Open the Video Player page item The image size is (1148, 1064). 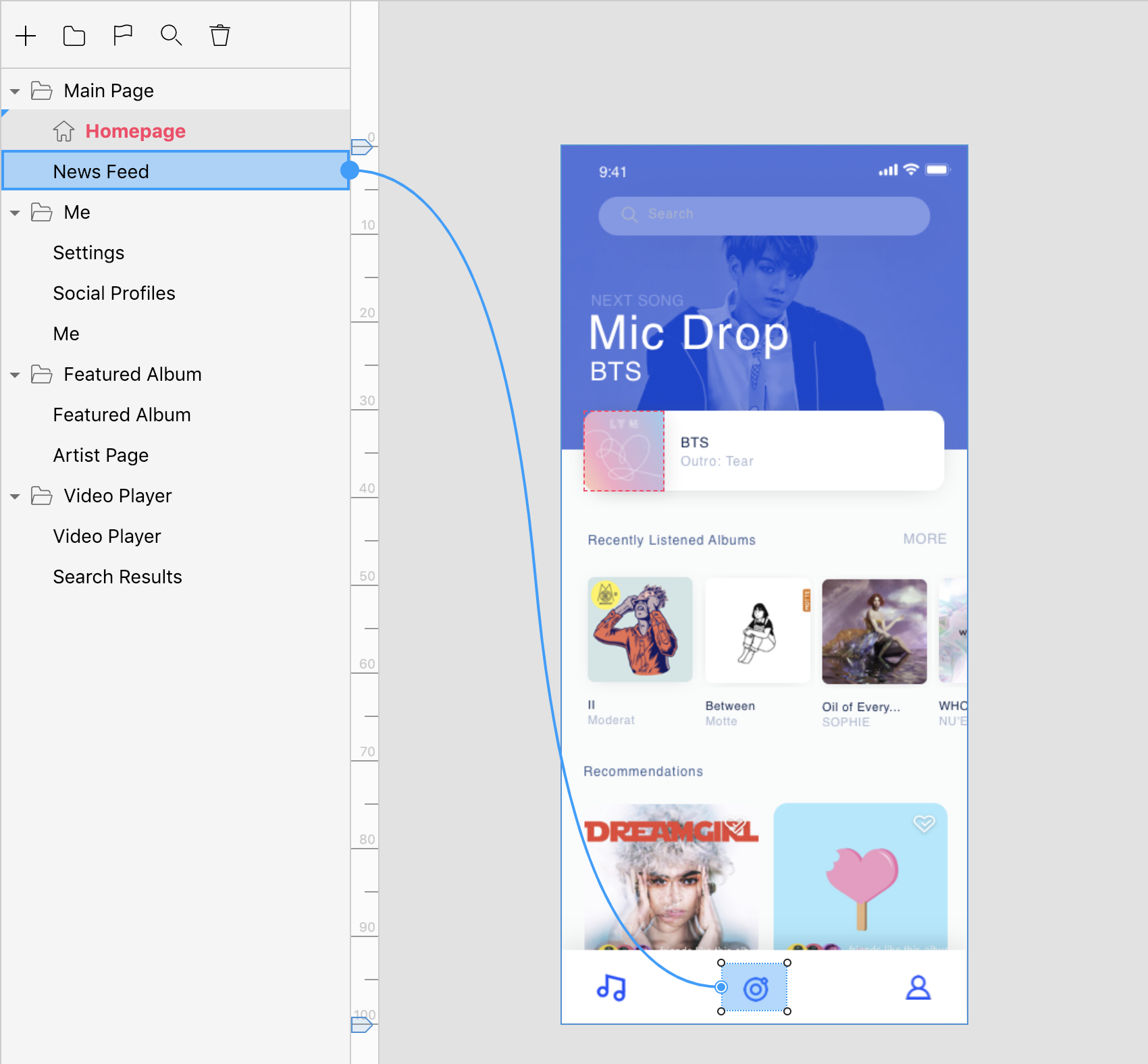coord(176,536)
